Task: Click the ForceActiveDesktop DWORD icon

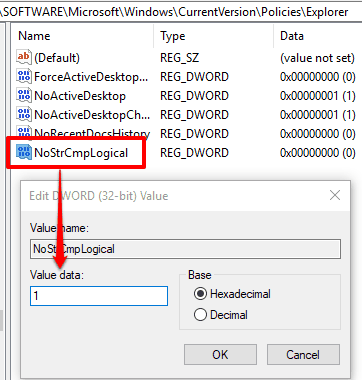Action: [24, 77]
